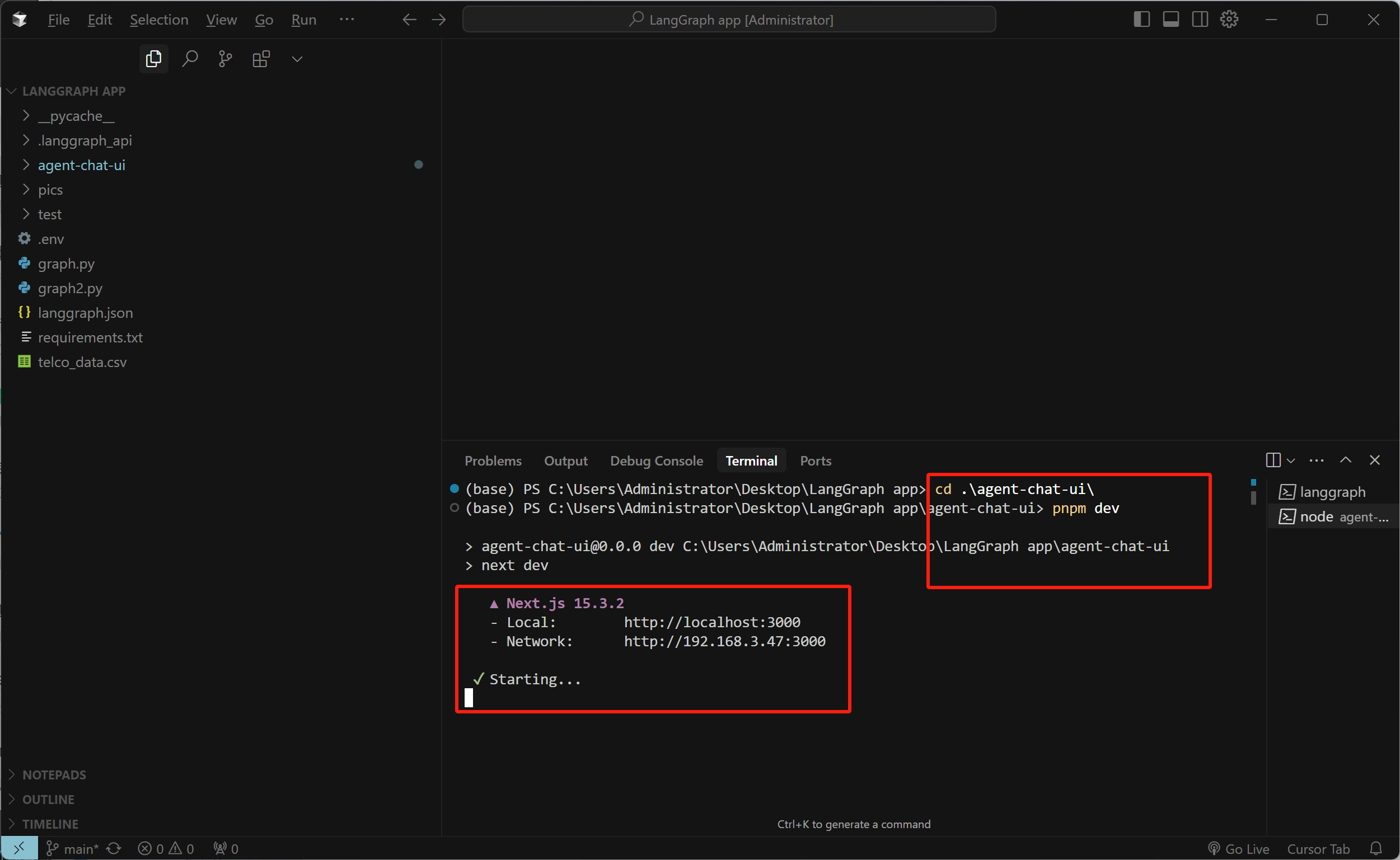Open the http://localhost:3000 link
The height and width of the screenshot is (860, 1400).
click(711, 622)
